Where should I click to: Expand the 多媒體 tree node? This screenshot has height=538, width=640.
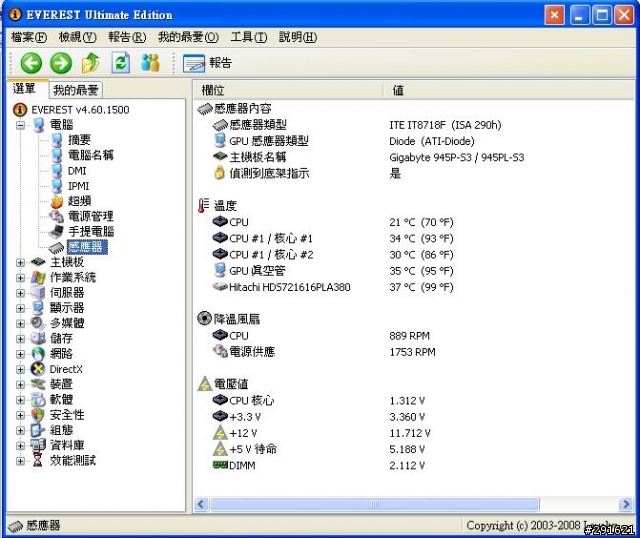pyautogui.click(x=20, y=324)
